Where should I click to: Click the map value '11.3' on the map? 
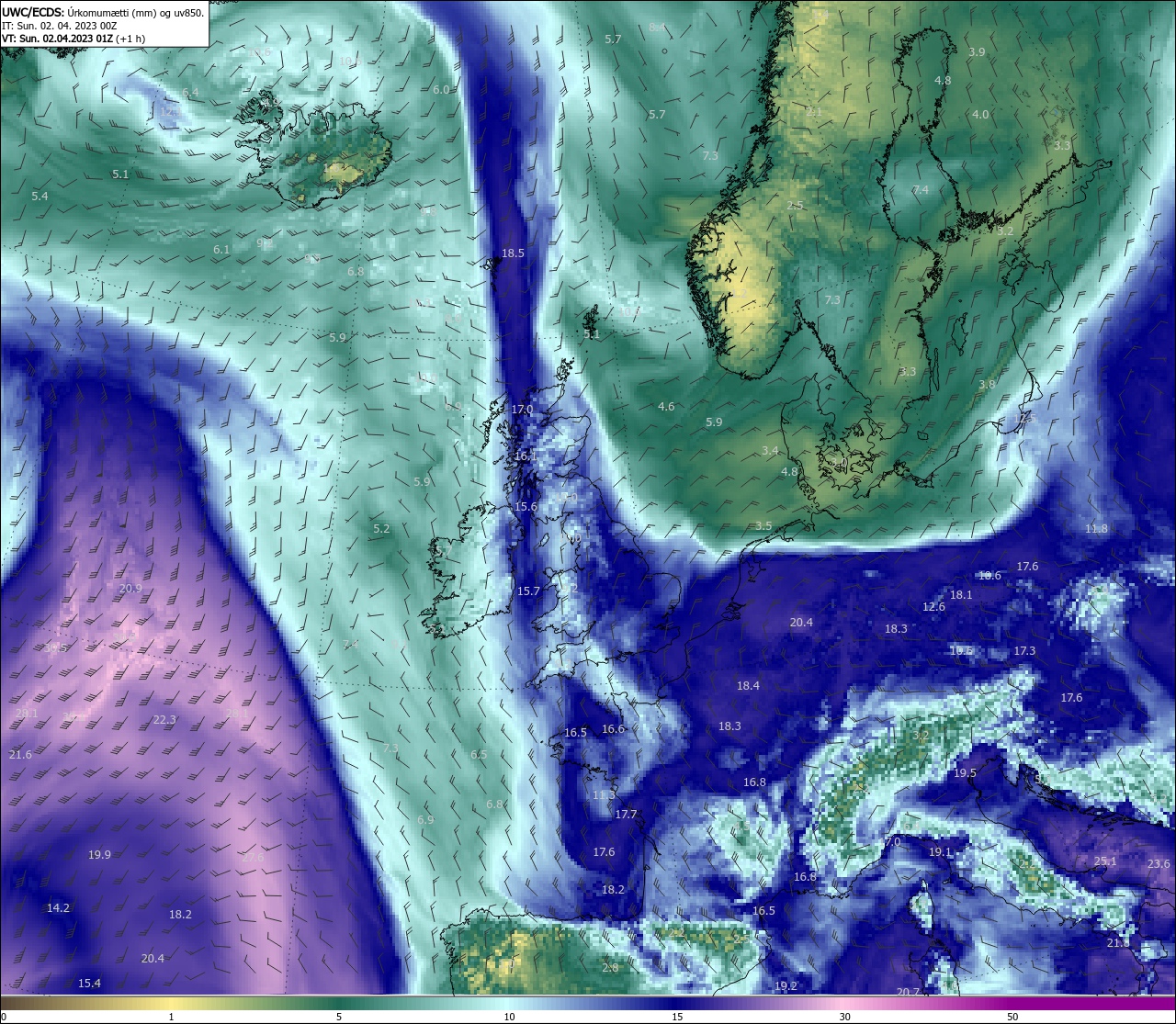tap(604, 794)
